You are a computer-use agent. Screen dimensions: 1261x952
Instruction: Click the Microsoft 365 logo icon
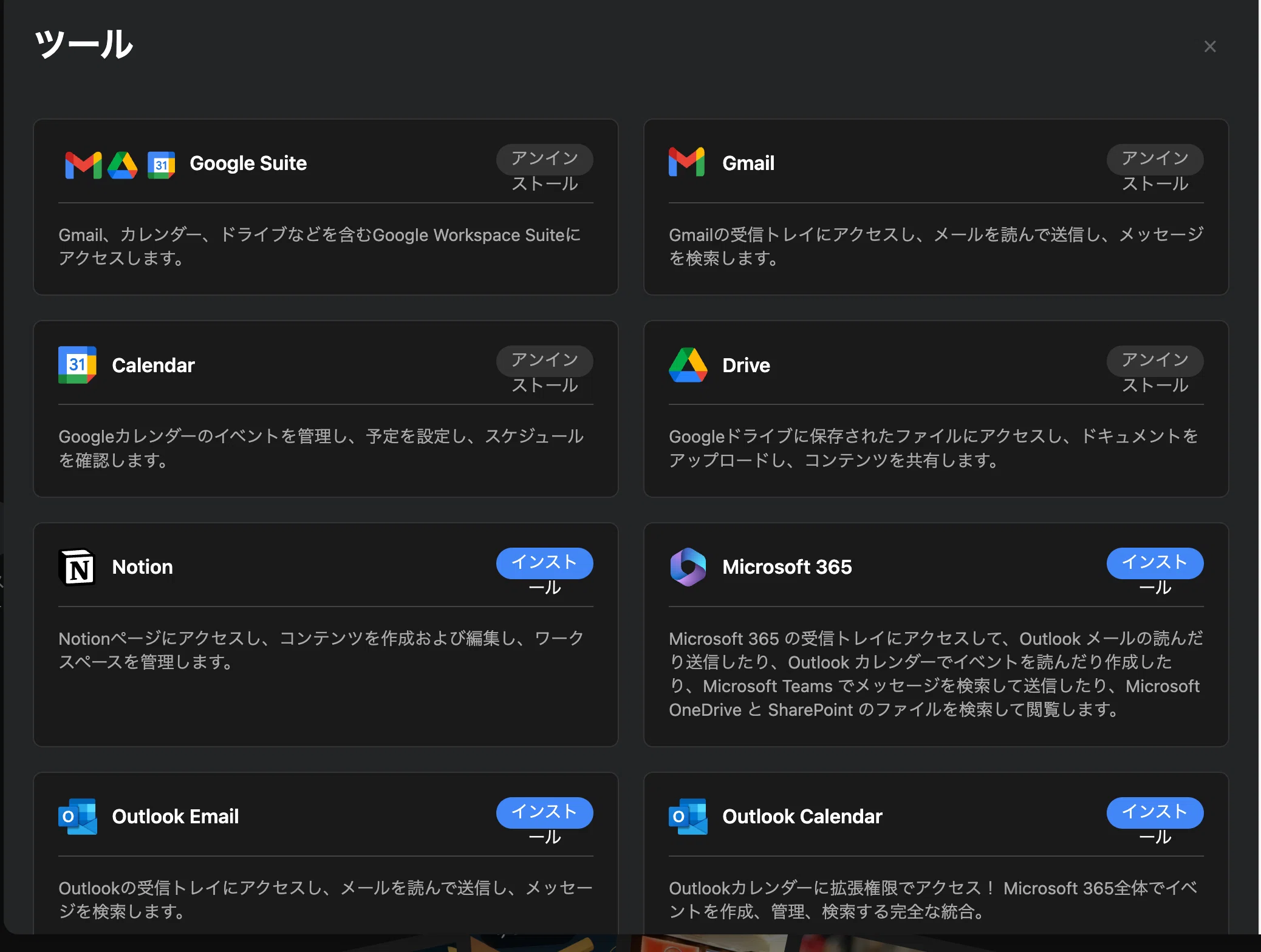(688, 566)
